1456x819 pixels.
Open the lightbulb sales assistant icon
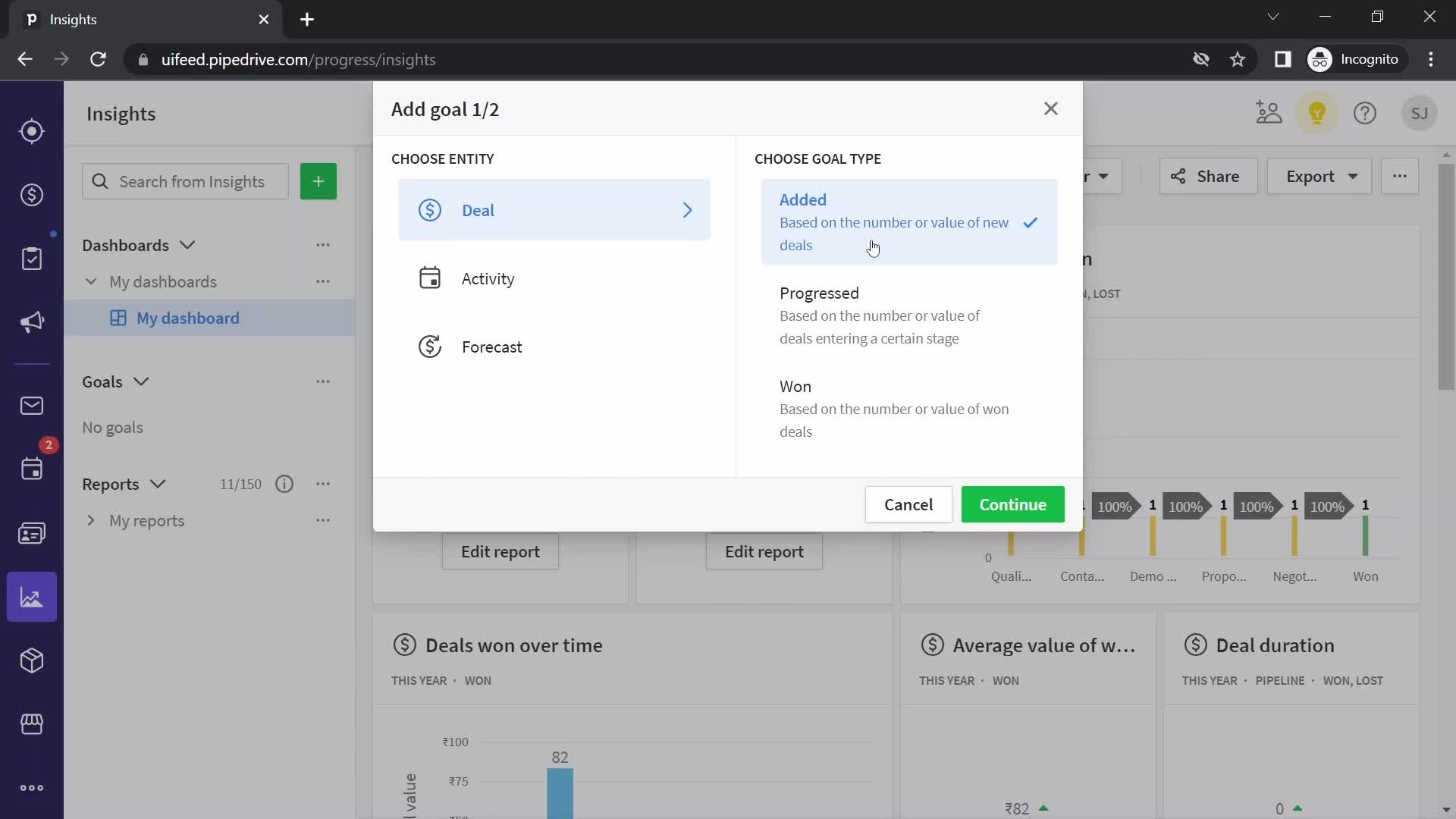(x=1317, y=113)
